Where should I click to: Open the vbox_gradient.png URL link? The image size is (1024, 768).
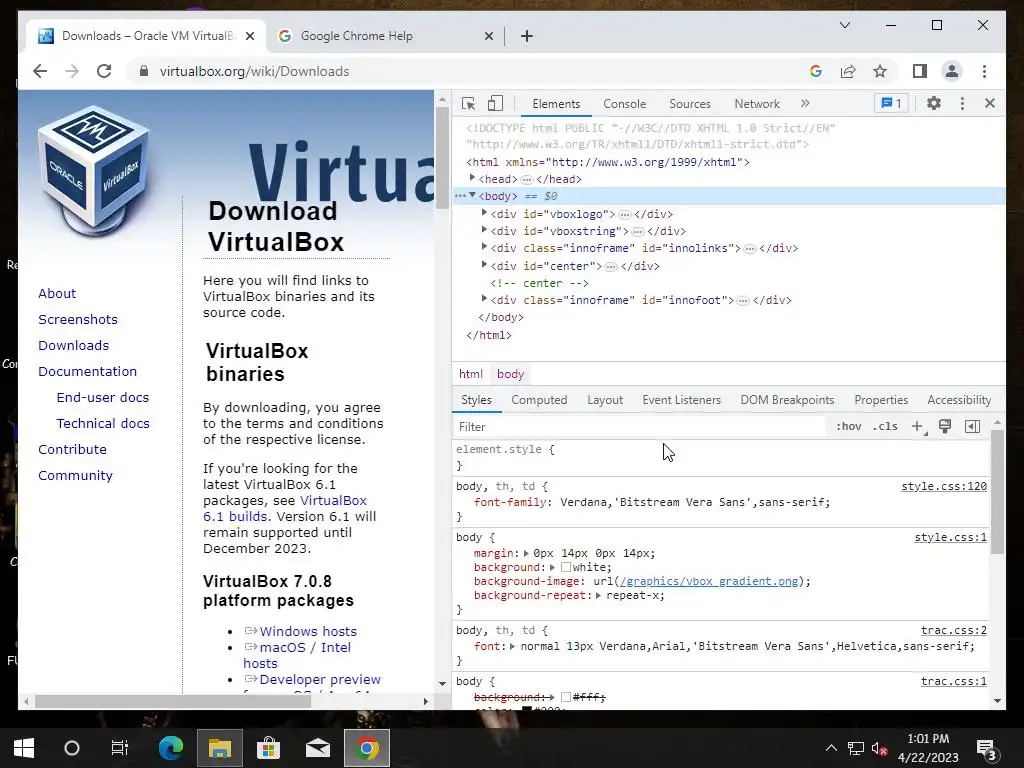709,581
